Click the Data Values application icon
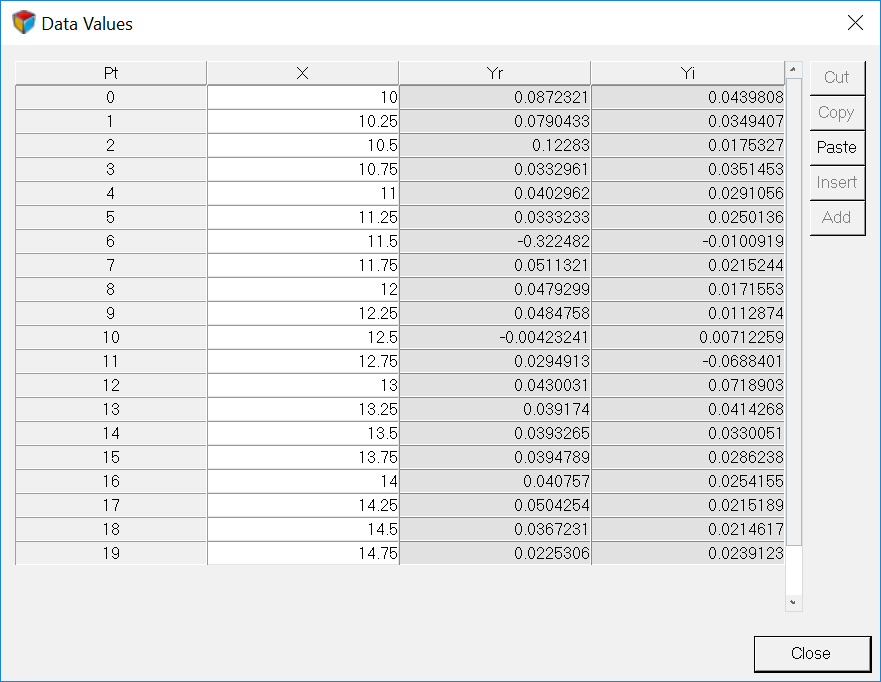The width and height of the screenshot is (881, 682). (x=24, y=23)
